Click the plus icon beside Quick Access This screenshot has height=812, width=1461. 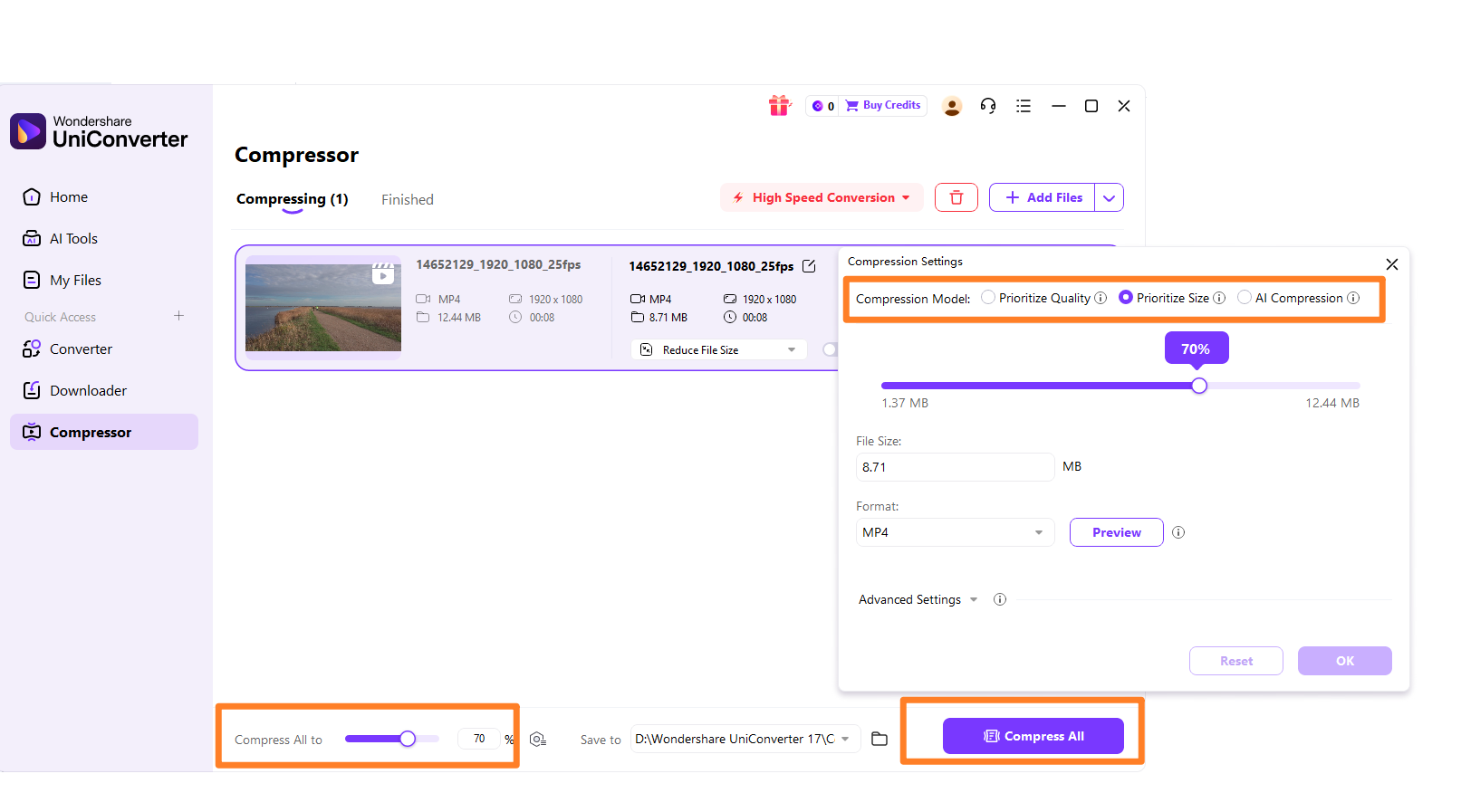coord(179,316)
